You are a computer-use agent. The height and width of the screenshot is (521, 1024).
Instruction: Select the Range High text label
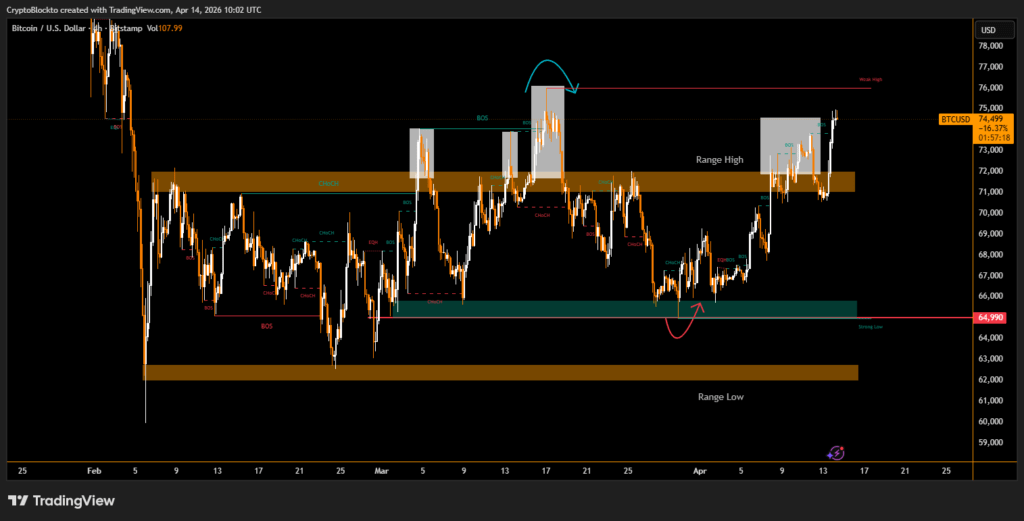click(720, 160)
